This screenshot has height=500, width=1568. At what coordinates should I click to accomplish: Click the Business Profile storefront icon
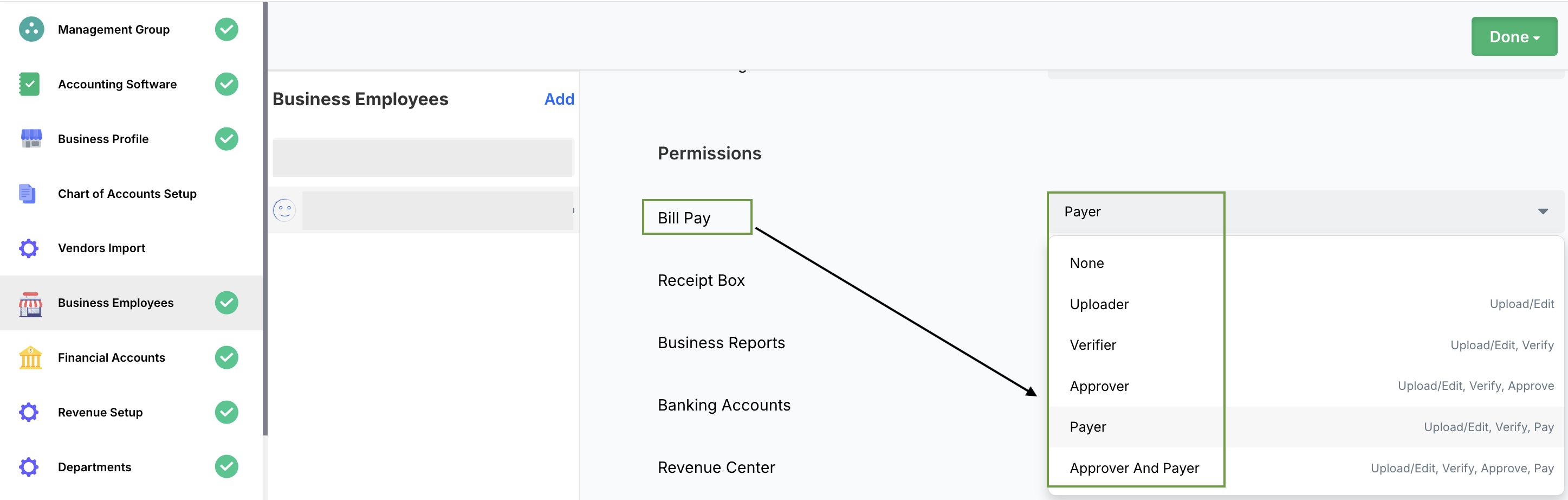point(31,139)
